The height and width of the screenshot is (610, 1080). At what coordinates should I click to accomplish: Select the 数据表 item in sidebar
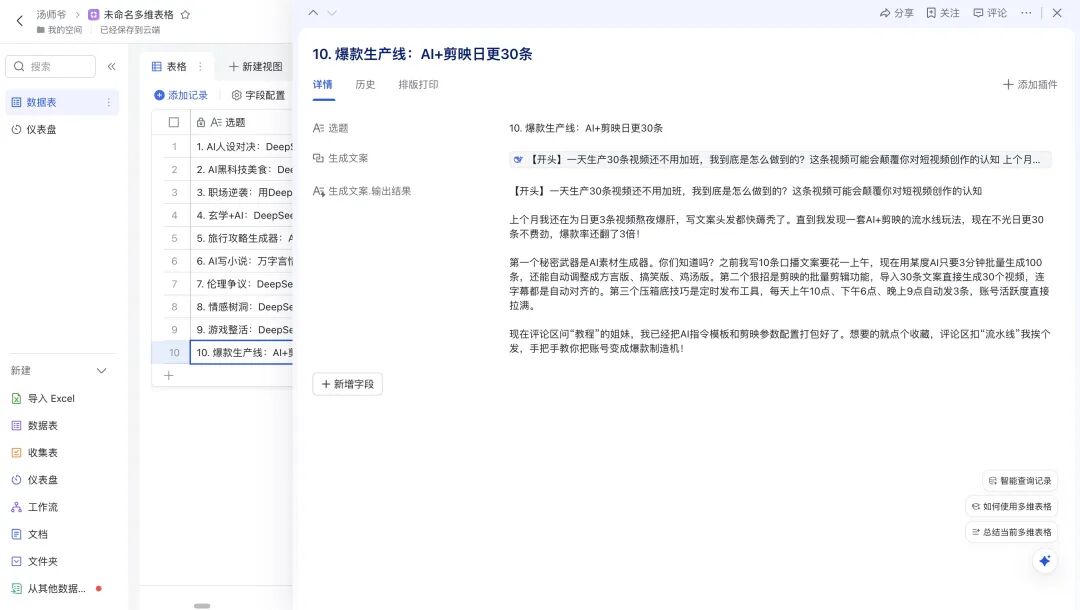click(62, 102)
